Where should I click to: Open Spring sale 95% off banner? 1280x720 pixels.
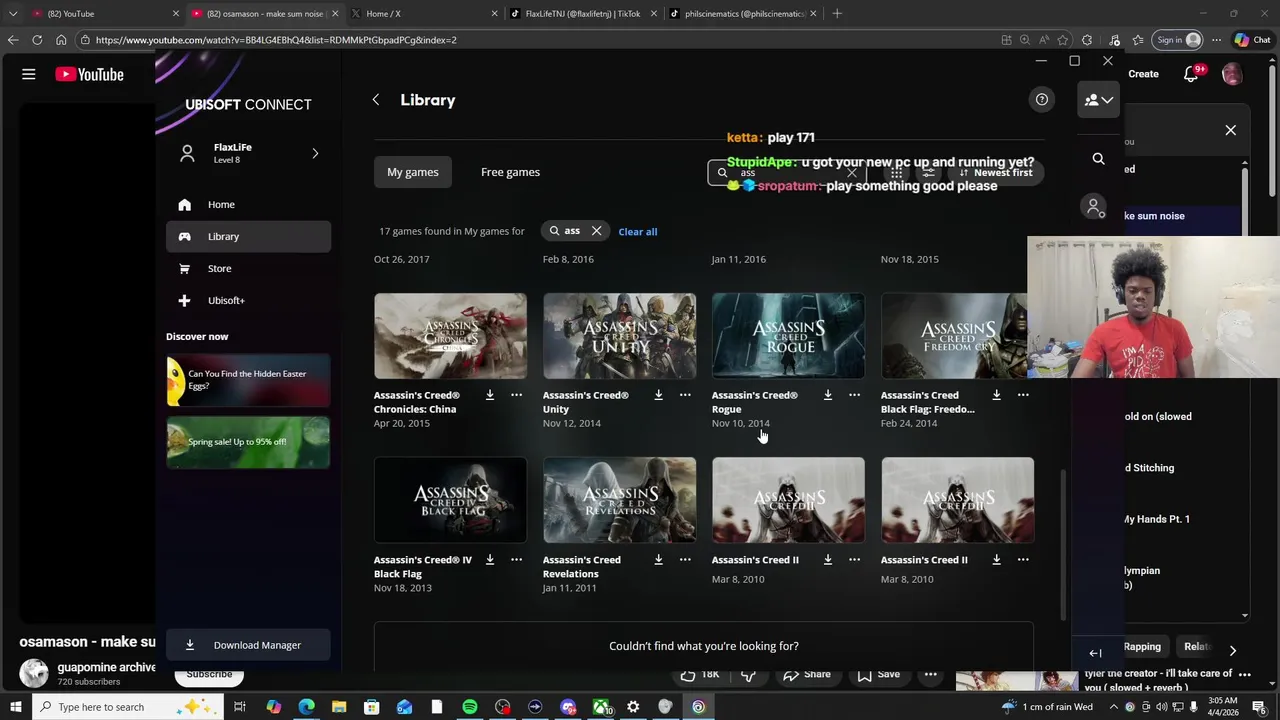click(x=248, y=442)
